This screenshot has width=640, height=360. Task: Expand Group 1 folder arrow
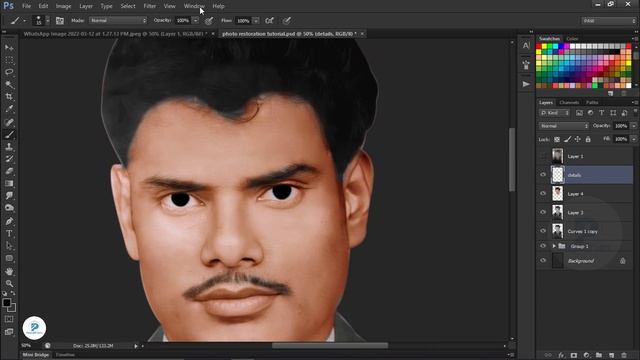[554, 246]
